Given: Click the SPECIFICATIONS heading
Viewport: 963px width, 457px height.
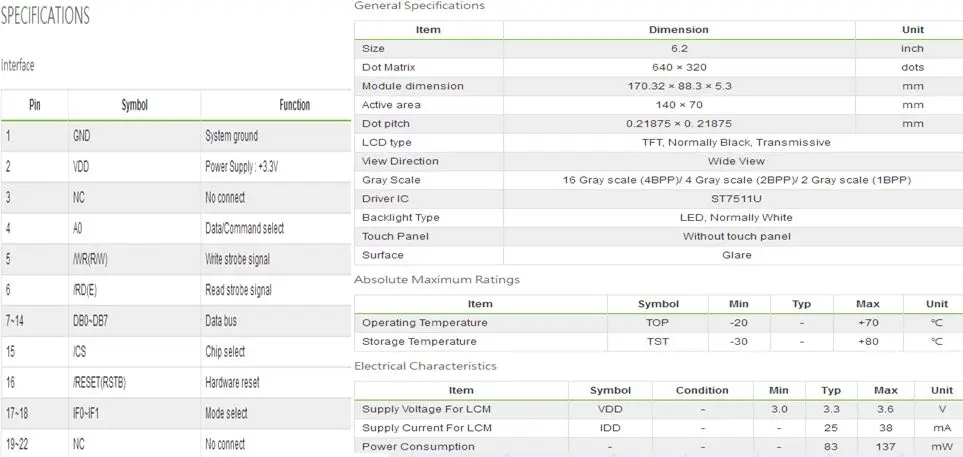Looking at the screenshot, I should point(45,16).
